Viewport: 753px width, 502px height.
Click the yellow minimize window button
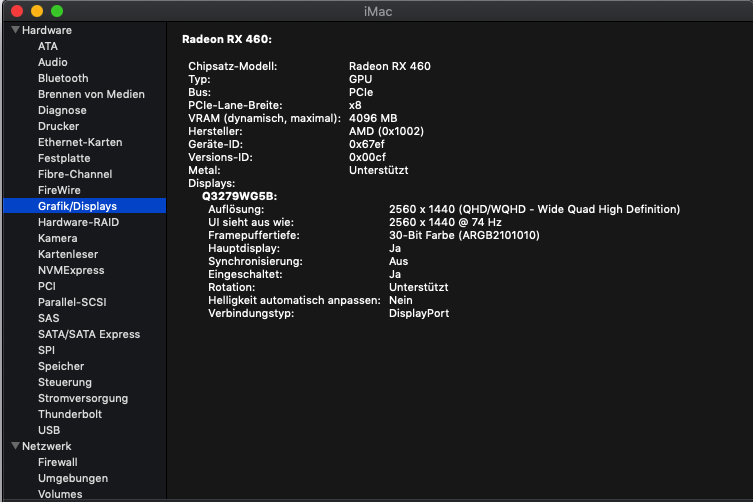[37, 10]
